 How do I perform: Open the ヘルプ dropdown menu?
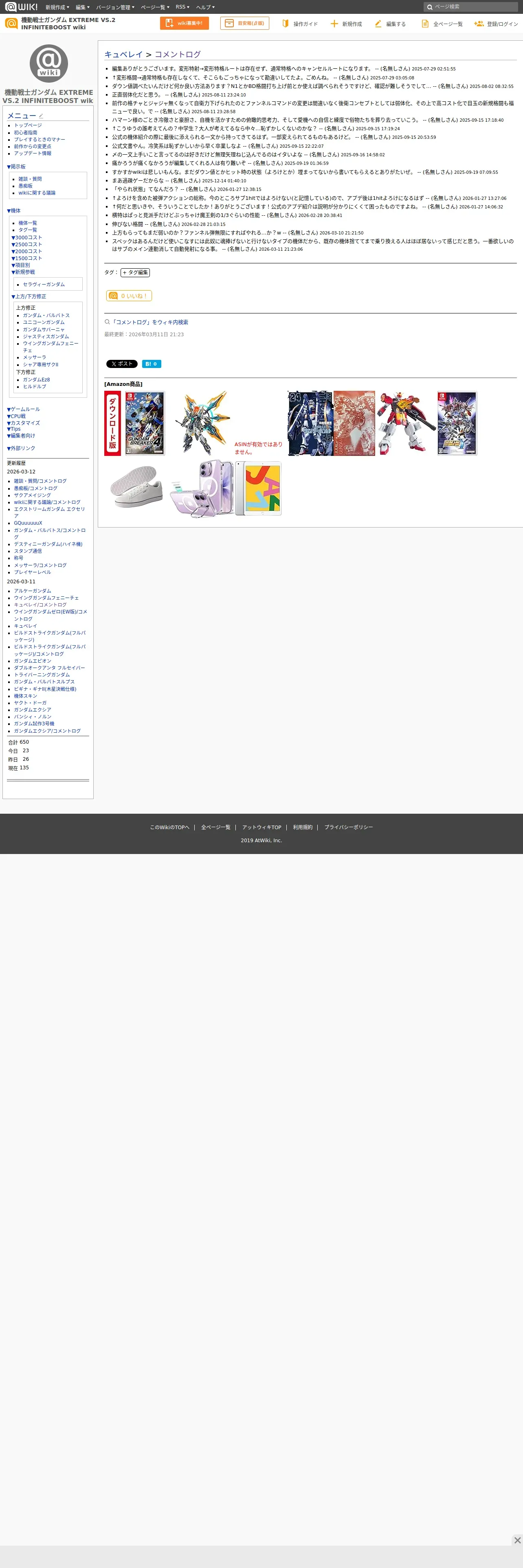(x=205, y=7)
